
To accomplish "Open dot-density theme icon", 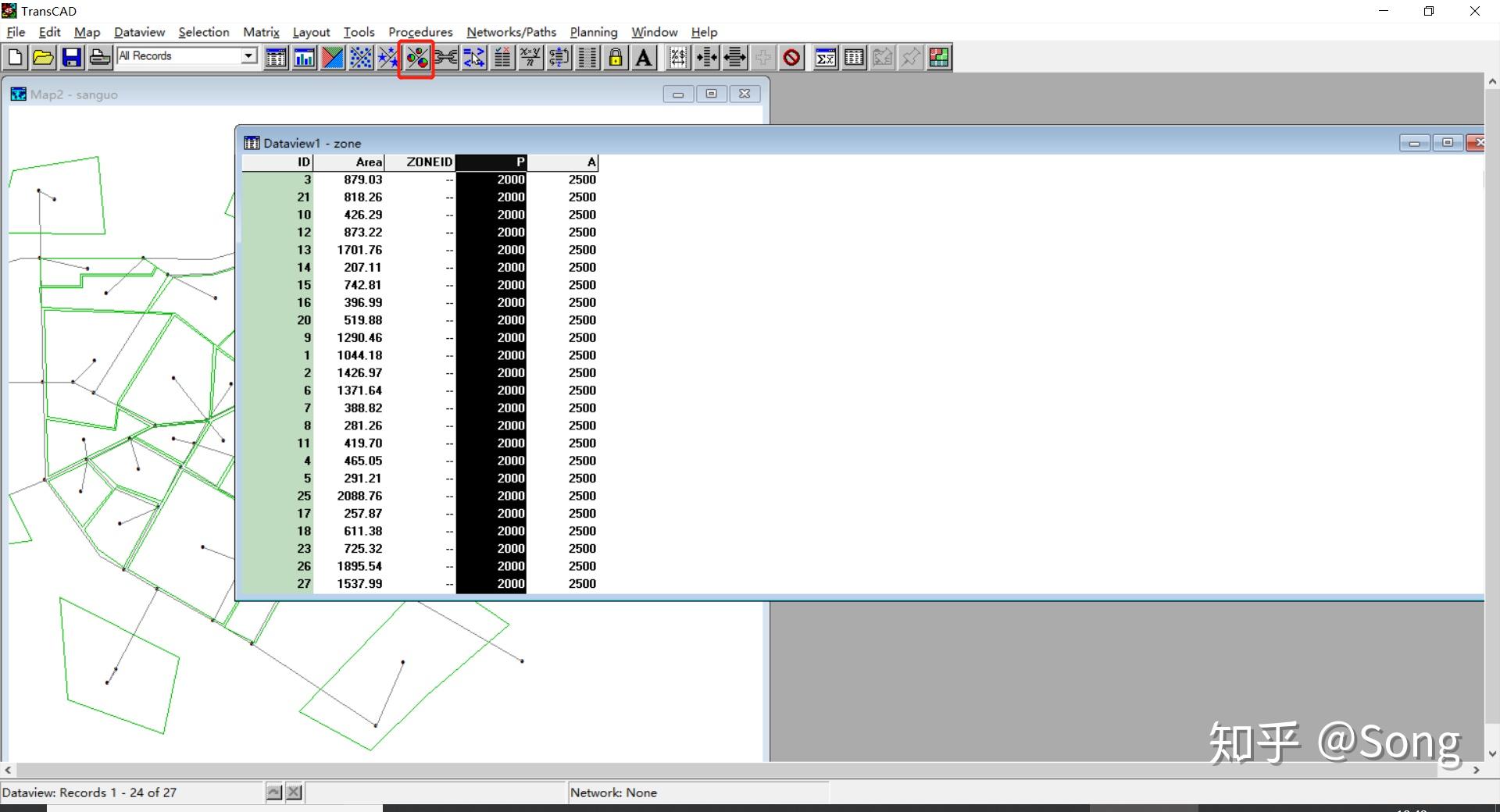I will click(x=360, y=57).
